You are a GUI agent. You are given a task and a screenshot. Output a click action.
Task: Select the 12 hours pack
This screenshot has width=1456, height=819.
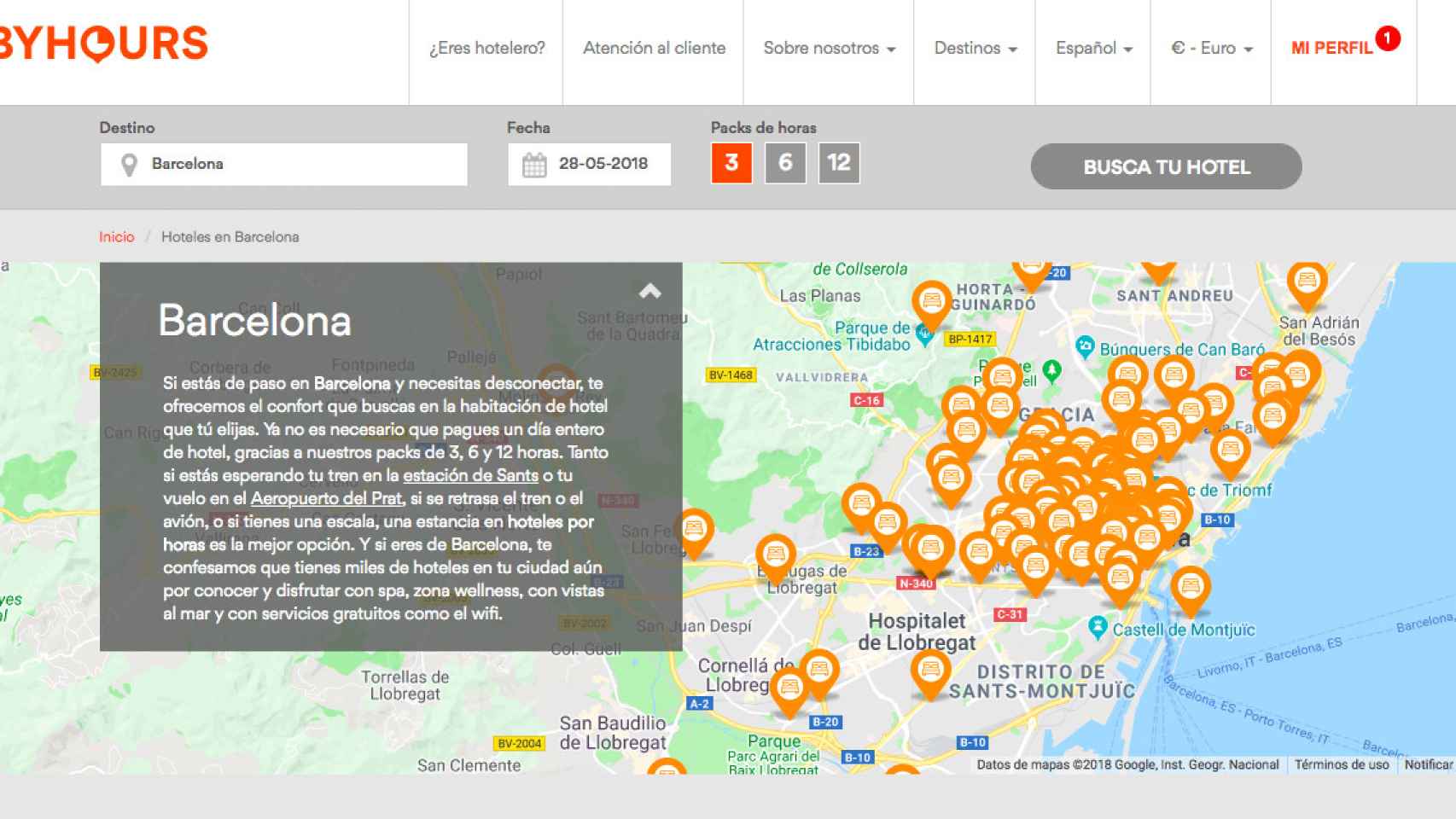(x=839, y=162)
